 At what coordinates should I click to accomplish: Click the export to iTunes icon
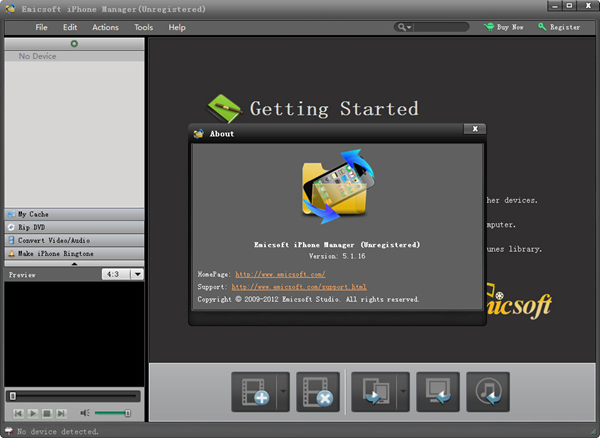click(x=488, y=392)
